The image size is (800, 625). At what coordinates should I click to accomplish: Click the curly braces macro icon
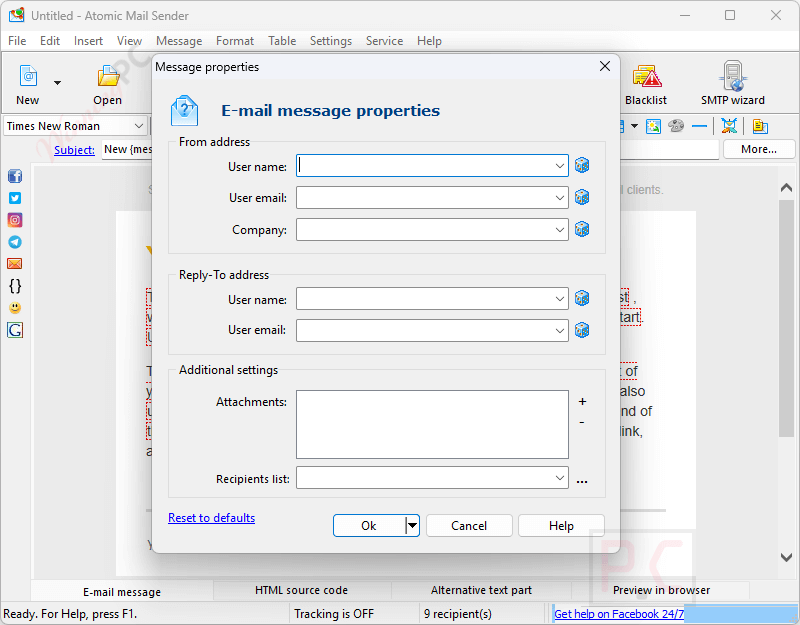click(x=15, y=286)
